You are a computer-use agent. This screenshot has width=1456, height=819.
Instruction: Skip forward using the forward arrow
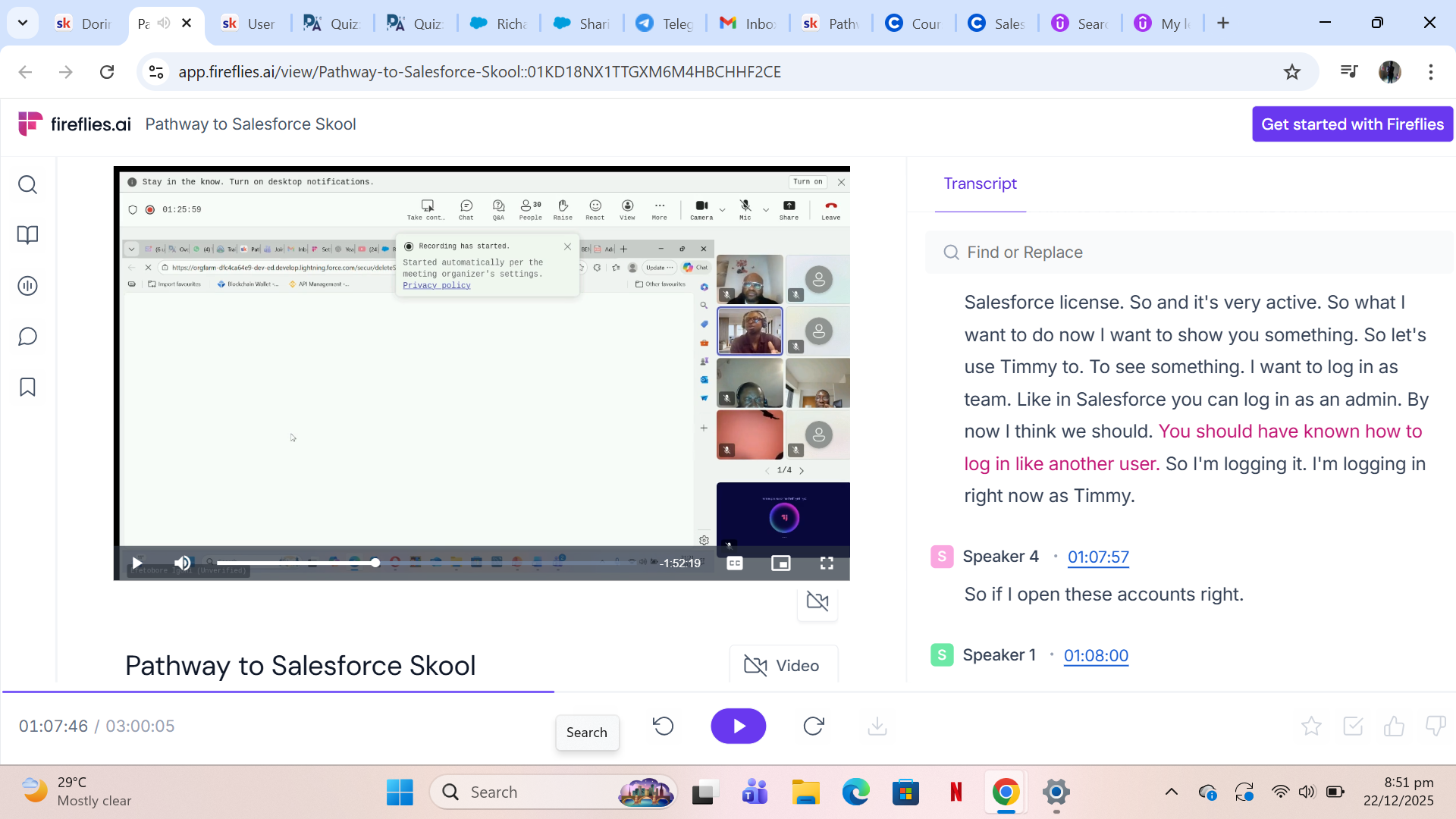[814, 726]
